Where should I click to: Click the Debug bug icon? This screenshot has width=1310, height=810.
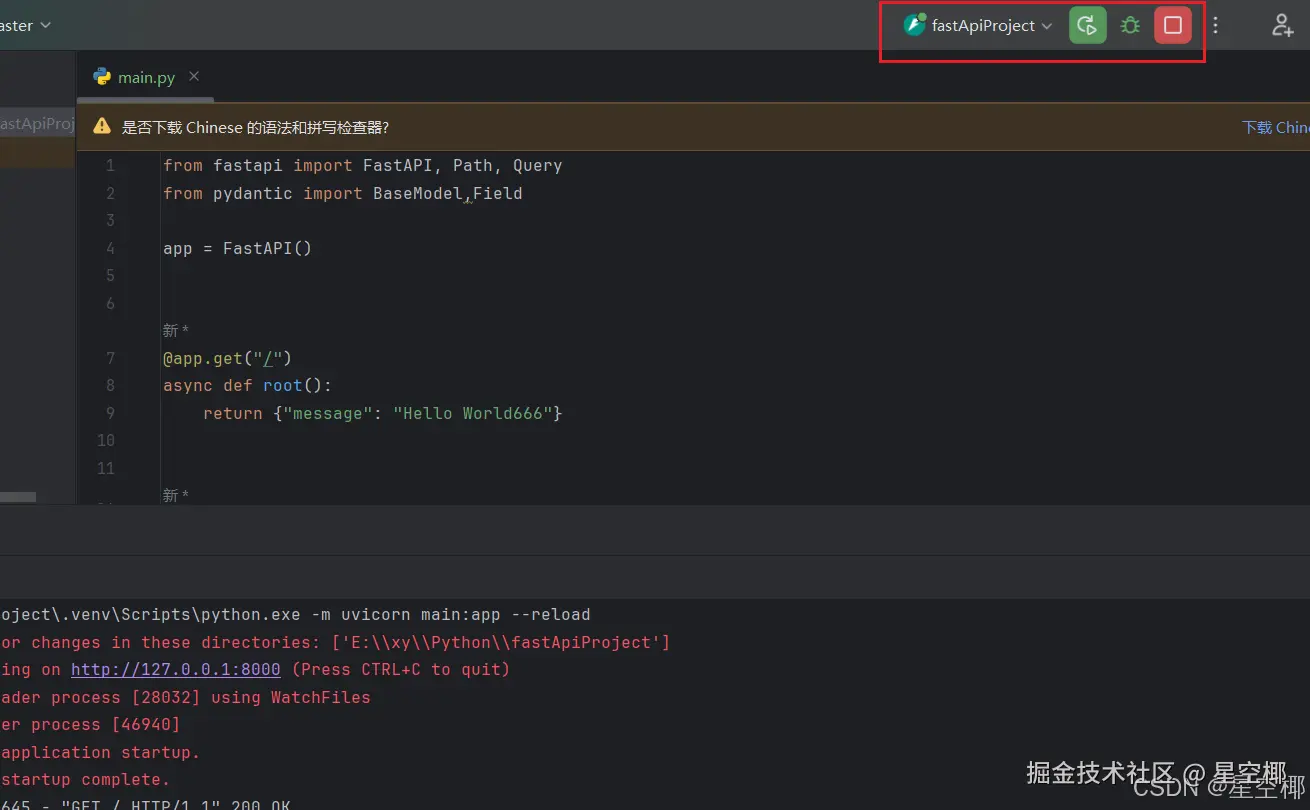[1130, 26]
